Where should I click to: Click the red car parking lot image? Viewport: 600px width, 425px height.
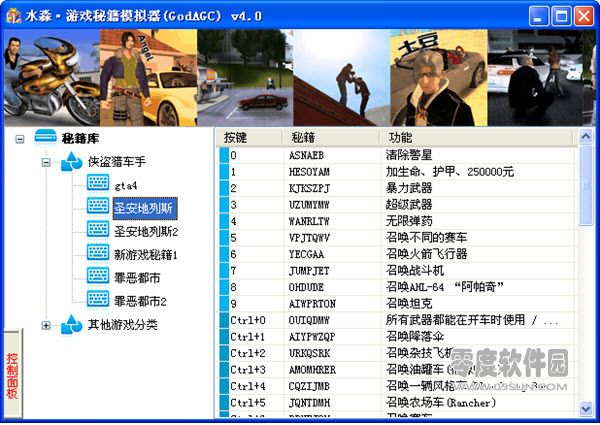[245, 78]
